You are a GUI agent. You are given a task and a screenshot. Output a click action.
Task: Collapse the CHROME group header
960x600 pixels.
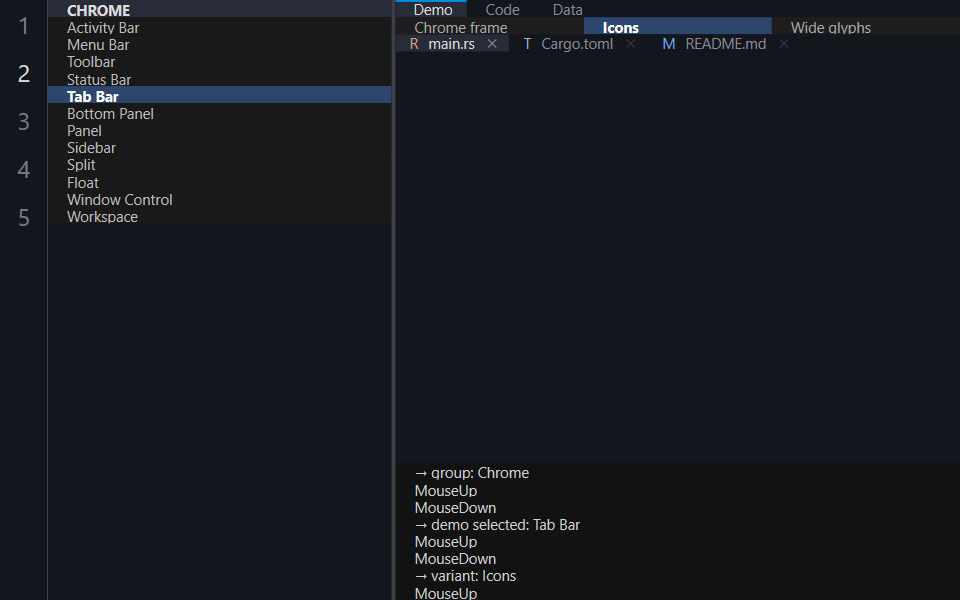pos(219,10)
